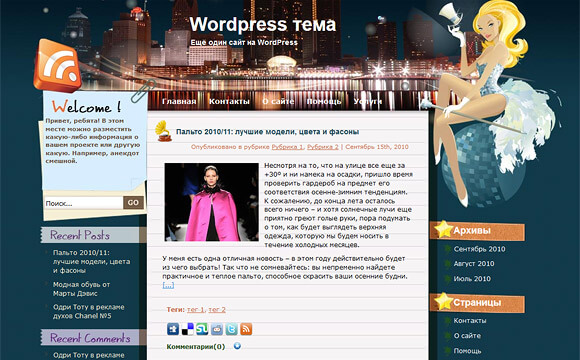Click the small orange RSS share icon

[246, 329]
